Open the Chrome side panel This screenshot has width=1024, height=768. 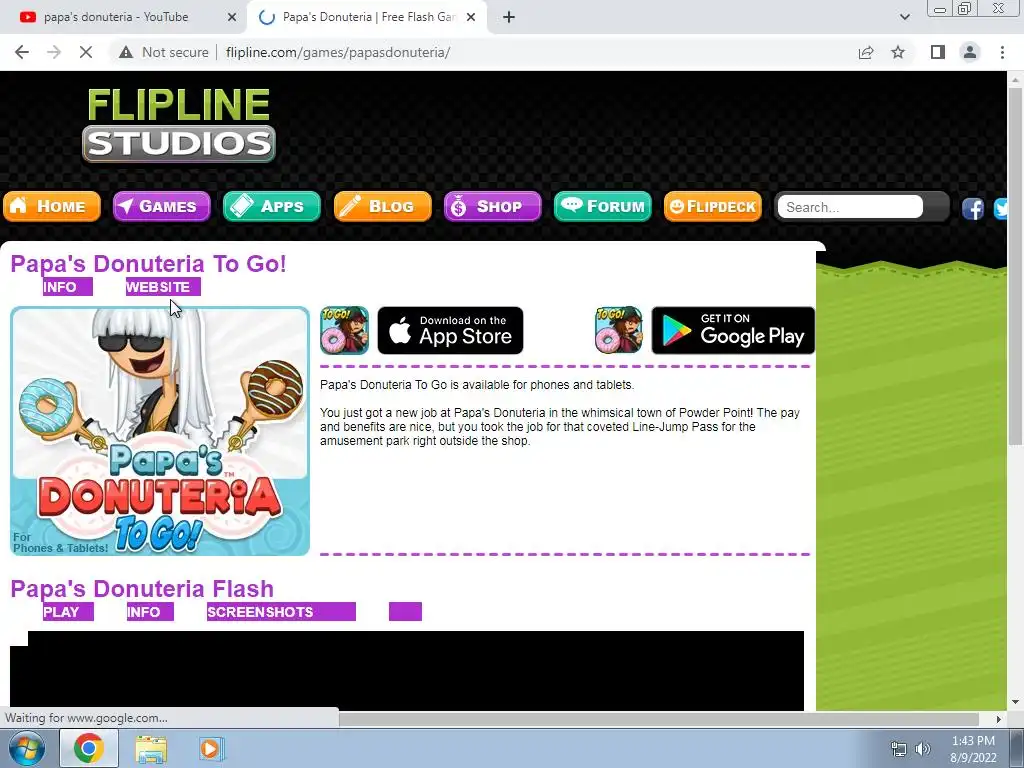938,52
